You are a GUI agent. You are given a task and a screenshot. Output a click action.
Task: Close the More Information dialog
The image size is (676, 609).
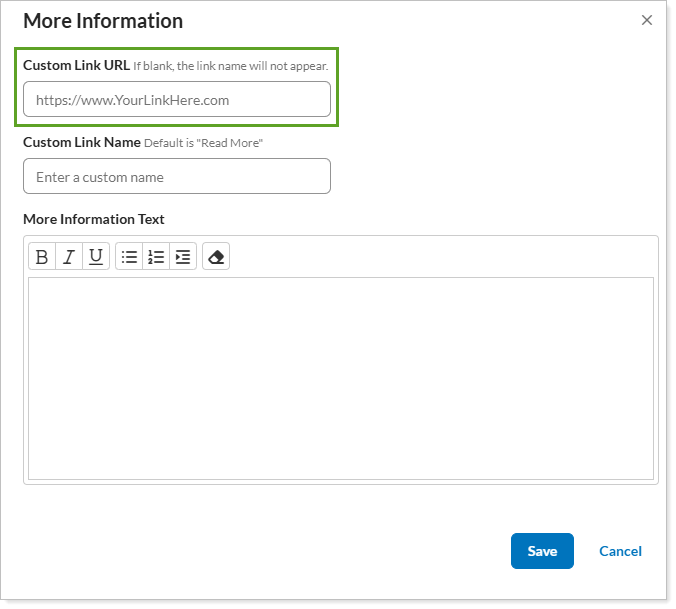647,20
